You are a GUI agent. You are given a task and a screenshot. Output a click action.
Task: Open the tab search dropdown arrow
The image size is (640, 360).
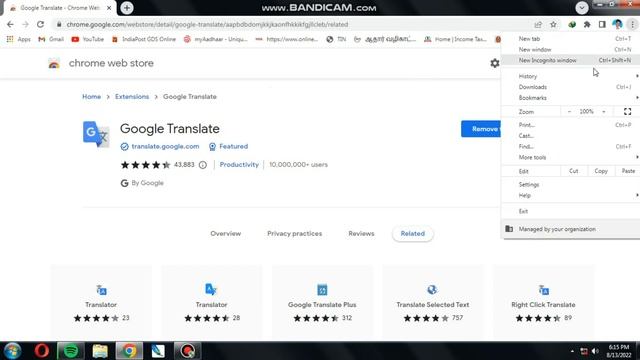pyautogui.click(x=582, y=8)
